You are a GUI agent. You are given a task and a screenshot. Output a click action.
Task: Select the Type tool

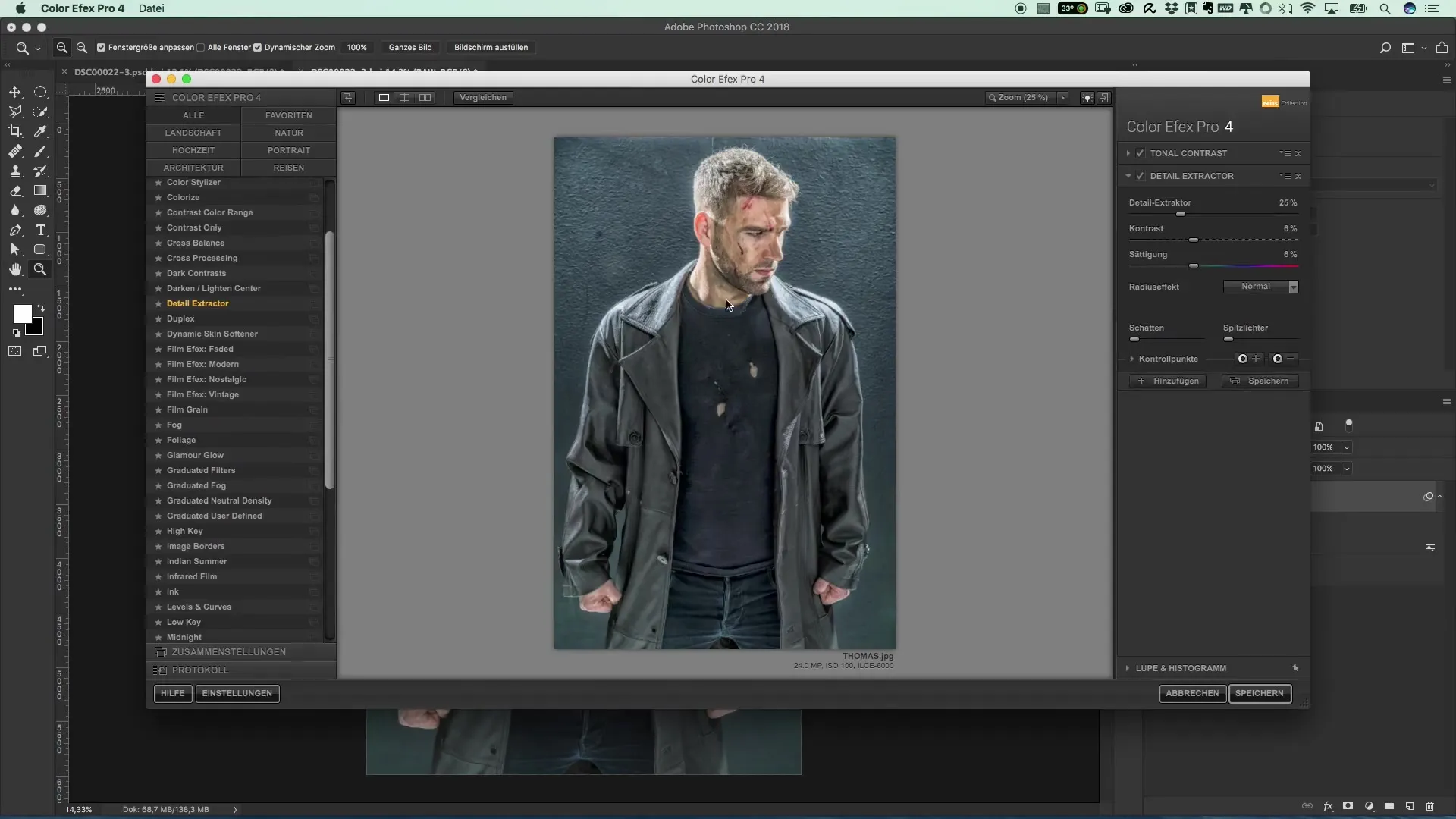pyautogui.click(x=41, y=230)
